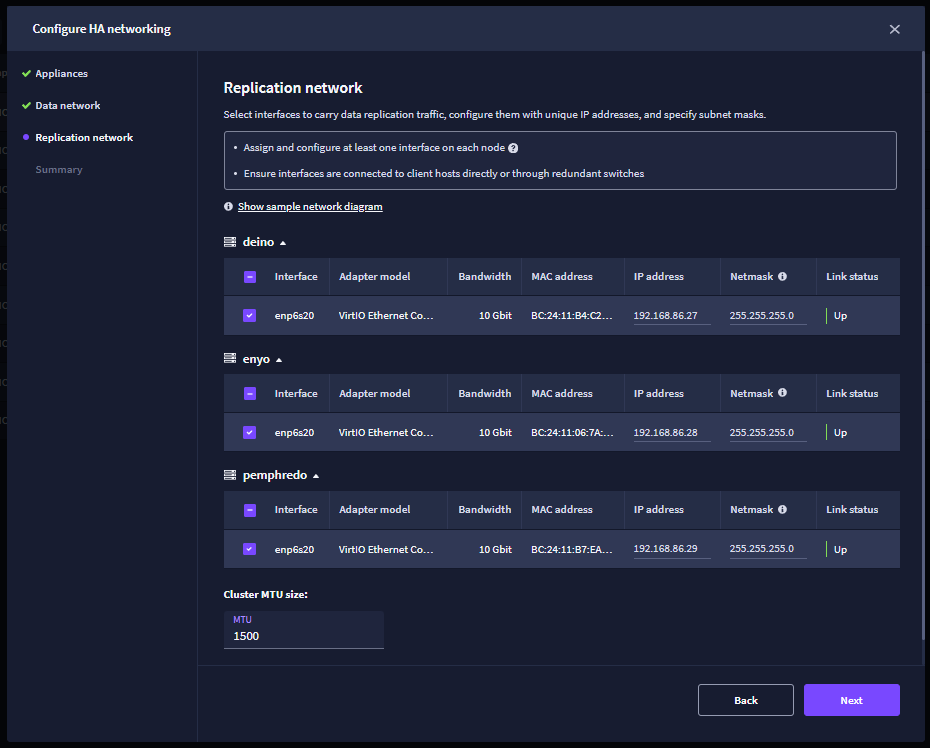Click Netmask info icon in deino table

(782, 276)
